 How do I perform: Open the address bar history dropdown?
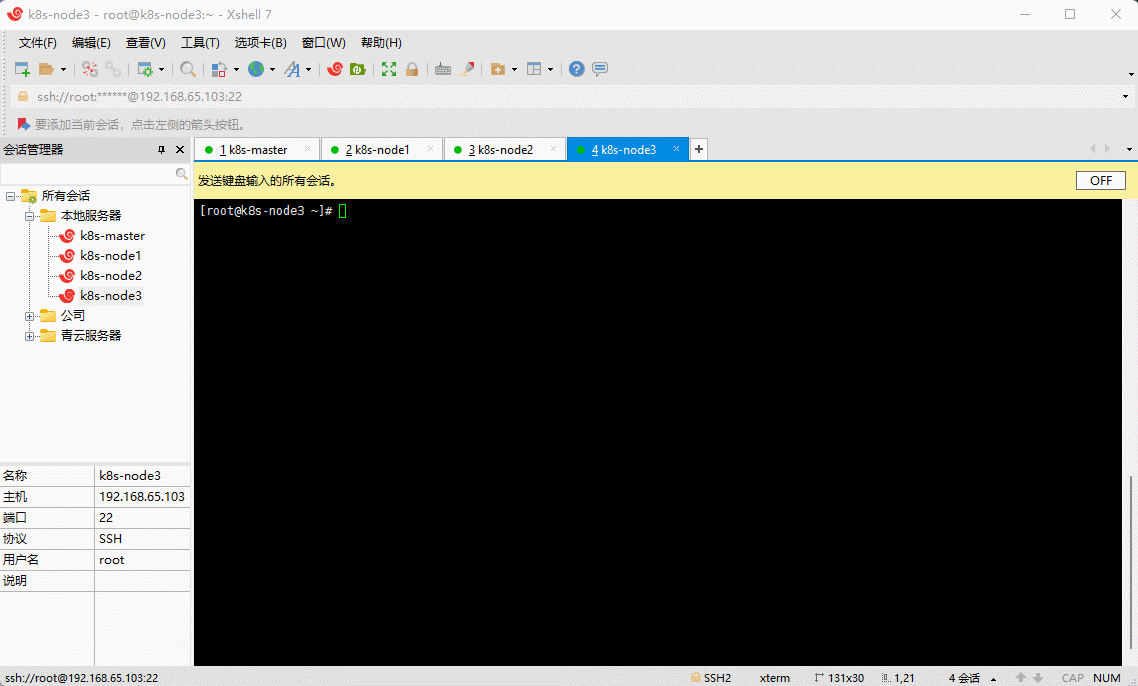(1126, 97)
